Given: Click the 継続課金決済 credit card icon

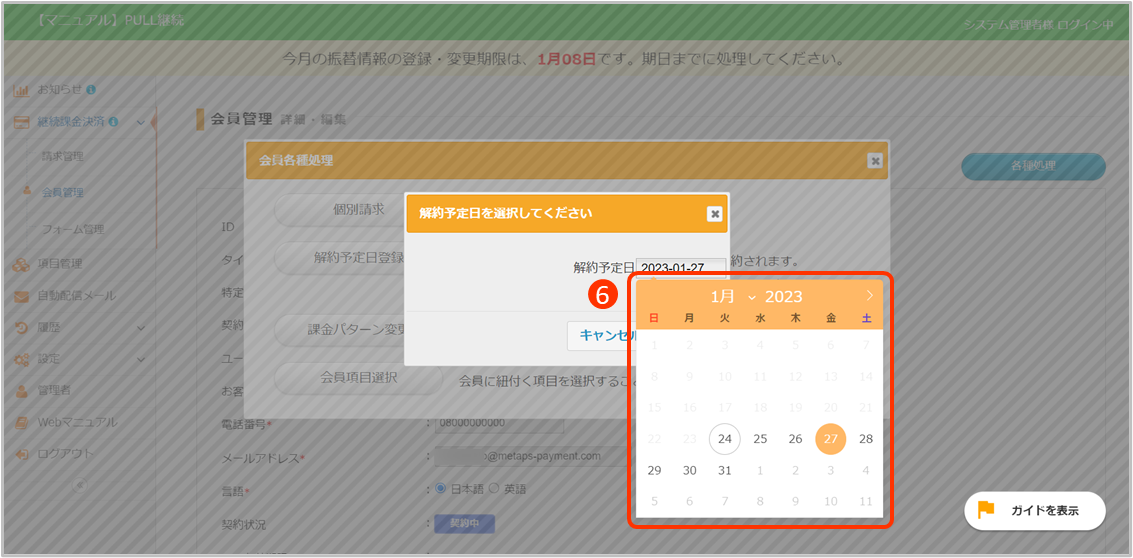Looking at the screenshot, I should coord(21,122).
